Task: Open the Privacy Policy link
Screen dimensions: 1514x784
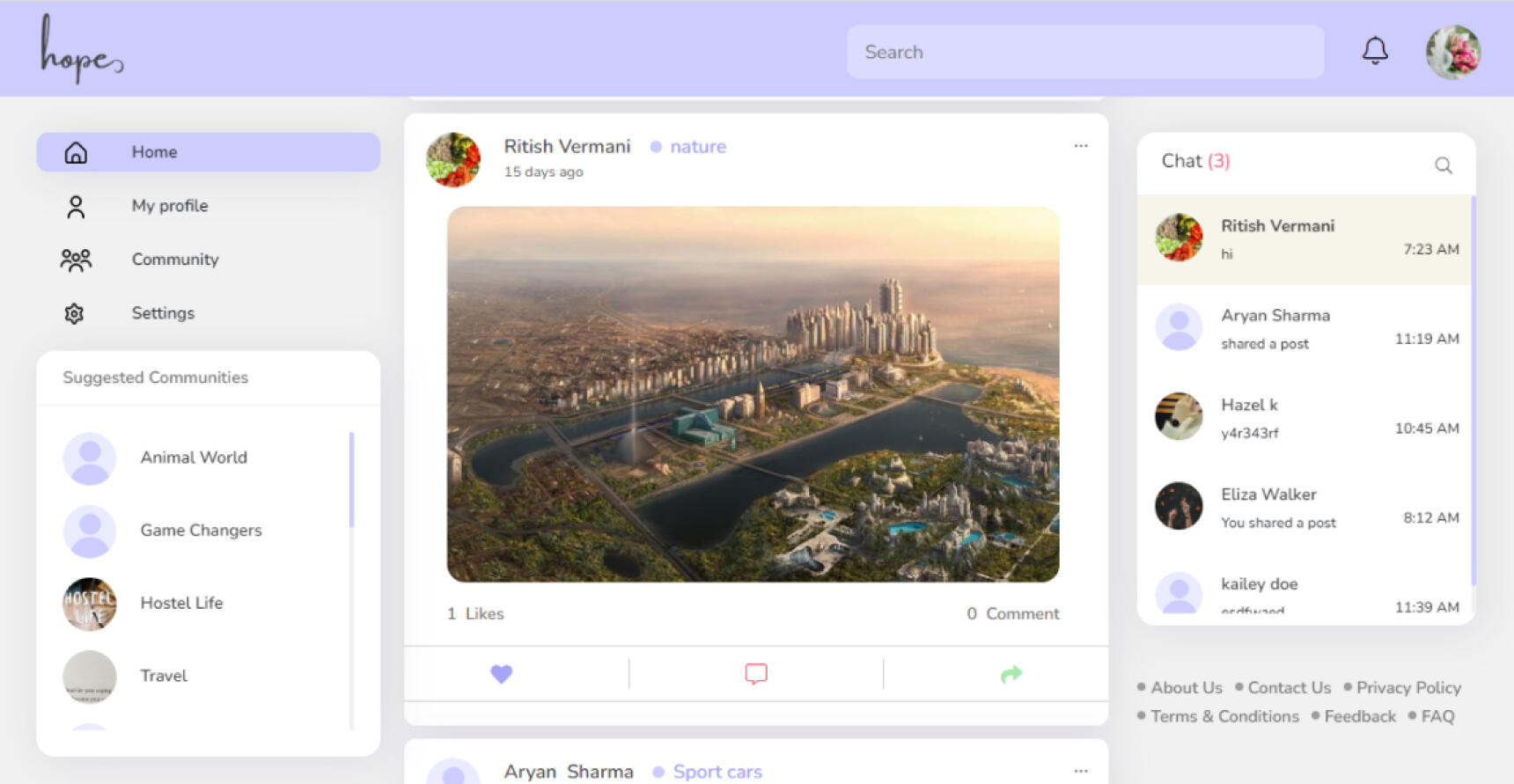Action: pos(1407,687)
